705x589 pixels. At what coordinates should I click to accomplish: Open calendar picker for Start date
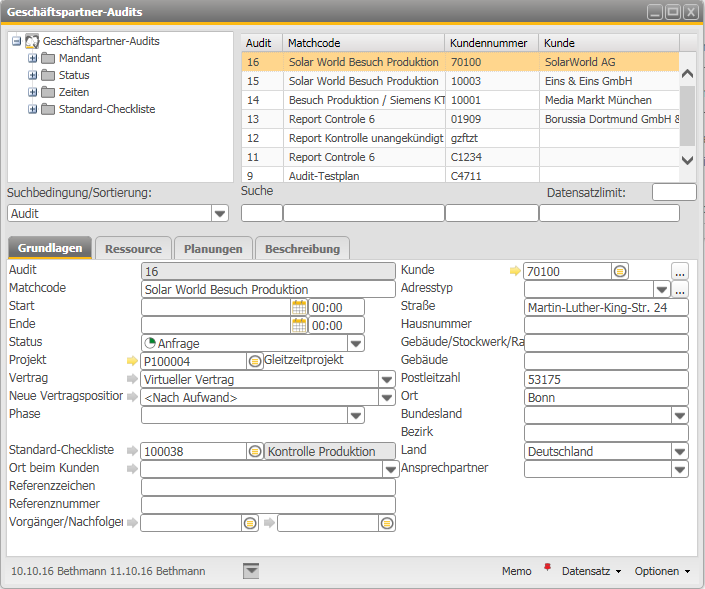(299, 308)
